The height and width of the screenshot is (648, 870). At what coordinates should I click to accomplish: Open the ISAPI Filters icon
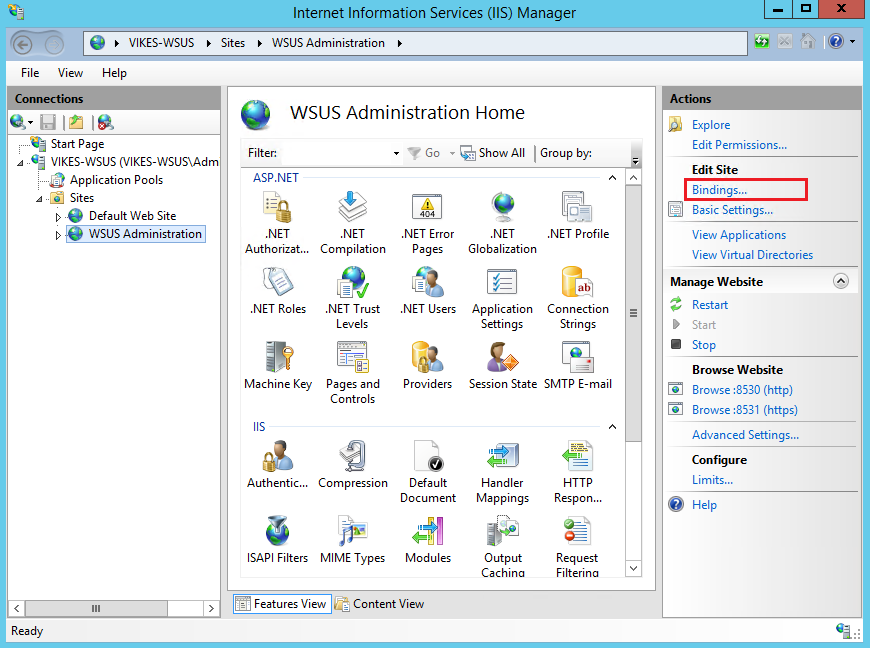277,532
